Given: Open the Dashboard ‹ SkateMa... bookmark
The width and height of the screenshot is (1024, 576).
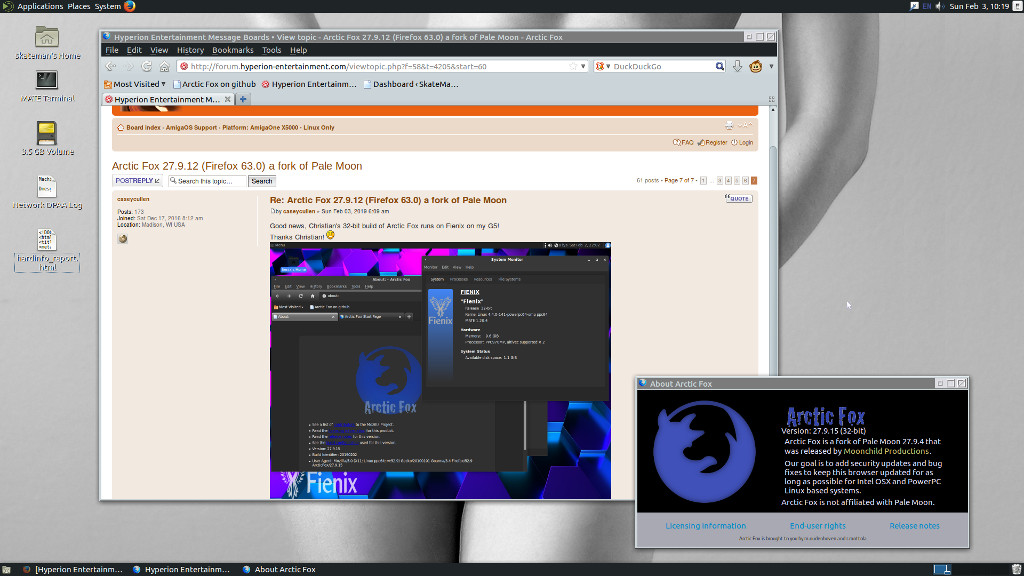Looking at the screenshot, I should click(x=411, y=84).
